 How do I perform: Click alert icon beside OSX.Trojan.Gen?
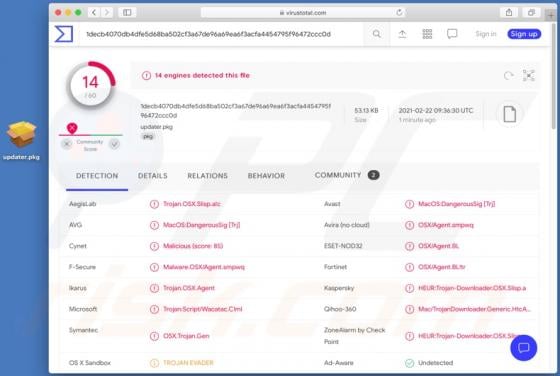pyautogui.click(x=154, y=336)
